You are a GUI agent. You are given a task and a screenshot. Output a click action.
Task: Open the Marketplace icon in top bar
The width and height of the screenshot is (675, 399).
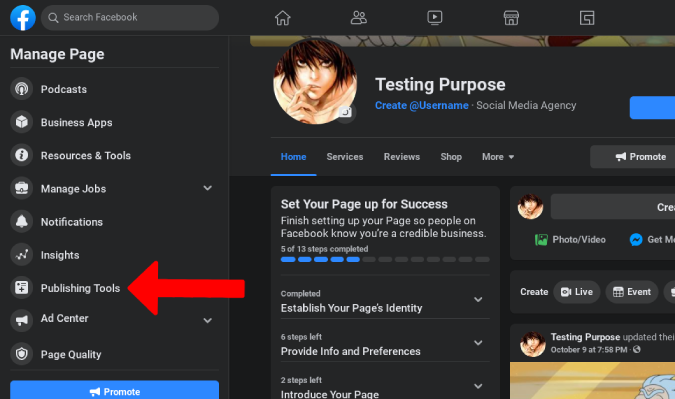511,18
